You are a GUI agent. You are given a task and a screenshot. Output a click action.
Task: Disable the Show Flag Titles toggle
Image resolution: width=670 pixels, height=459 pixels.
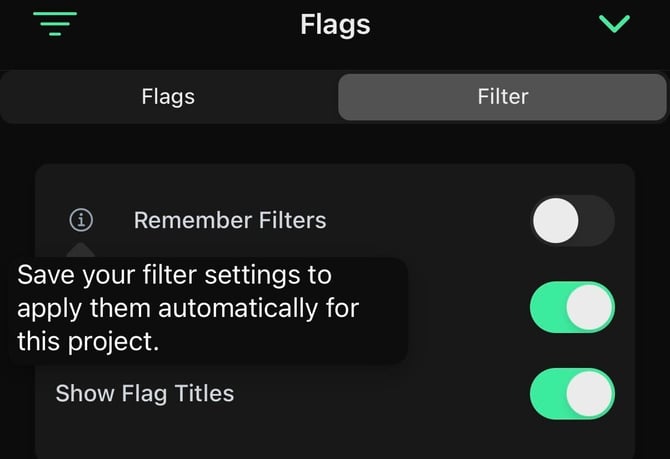[572, 394]
